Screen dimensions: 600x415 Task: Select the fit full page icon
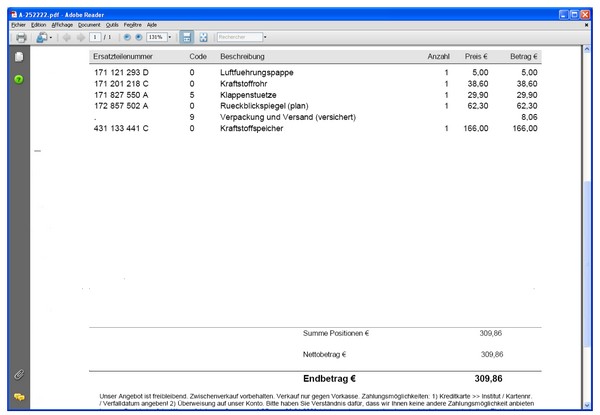[x=203, y=37]
